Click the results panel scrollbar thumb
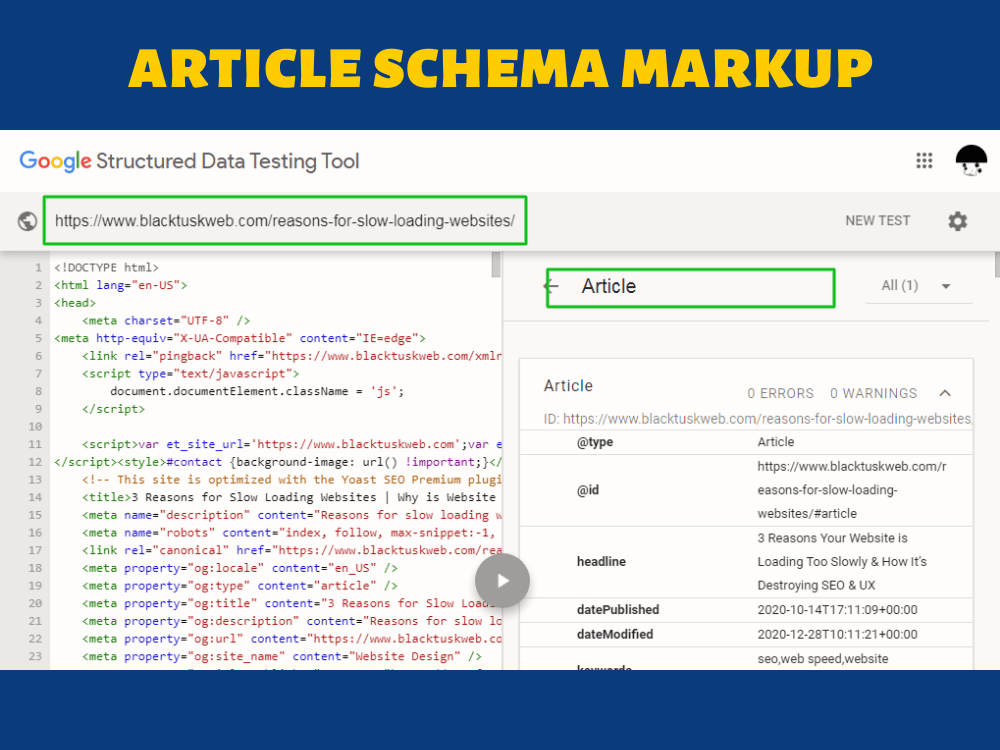 (997, 264)
